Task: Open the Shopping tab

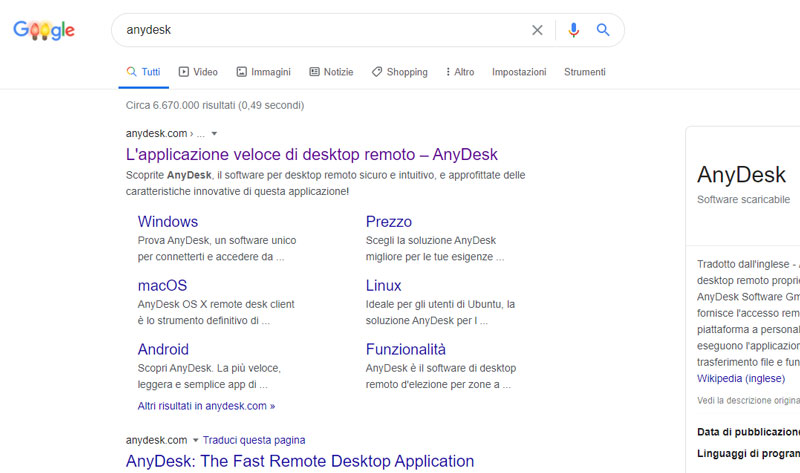Action: [x=399, y=72]
